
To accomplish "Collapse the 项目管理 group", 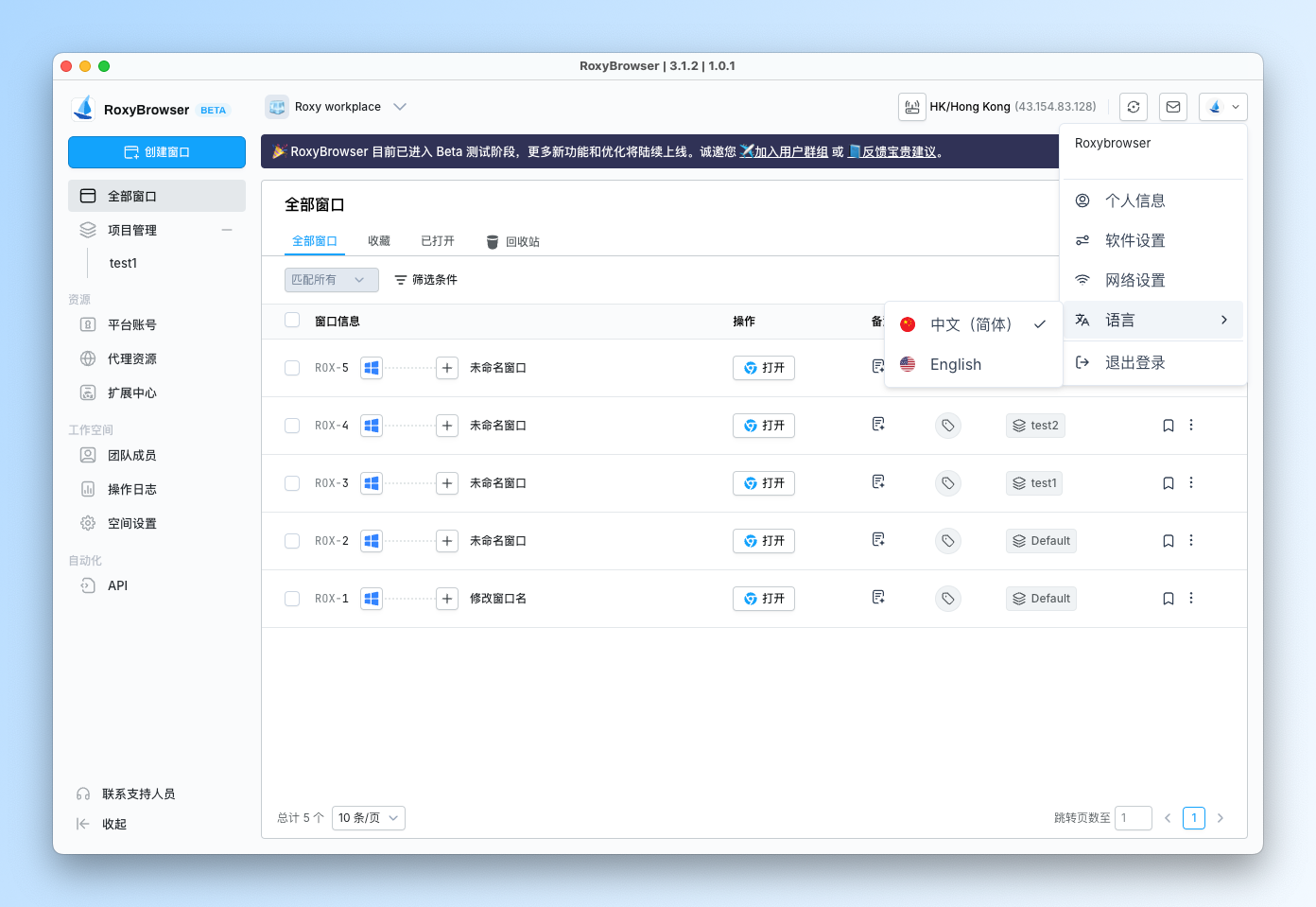I will point(227,230).
